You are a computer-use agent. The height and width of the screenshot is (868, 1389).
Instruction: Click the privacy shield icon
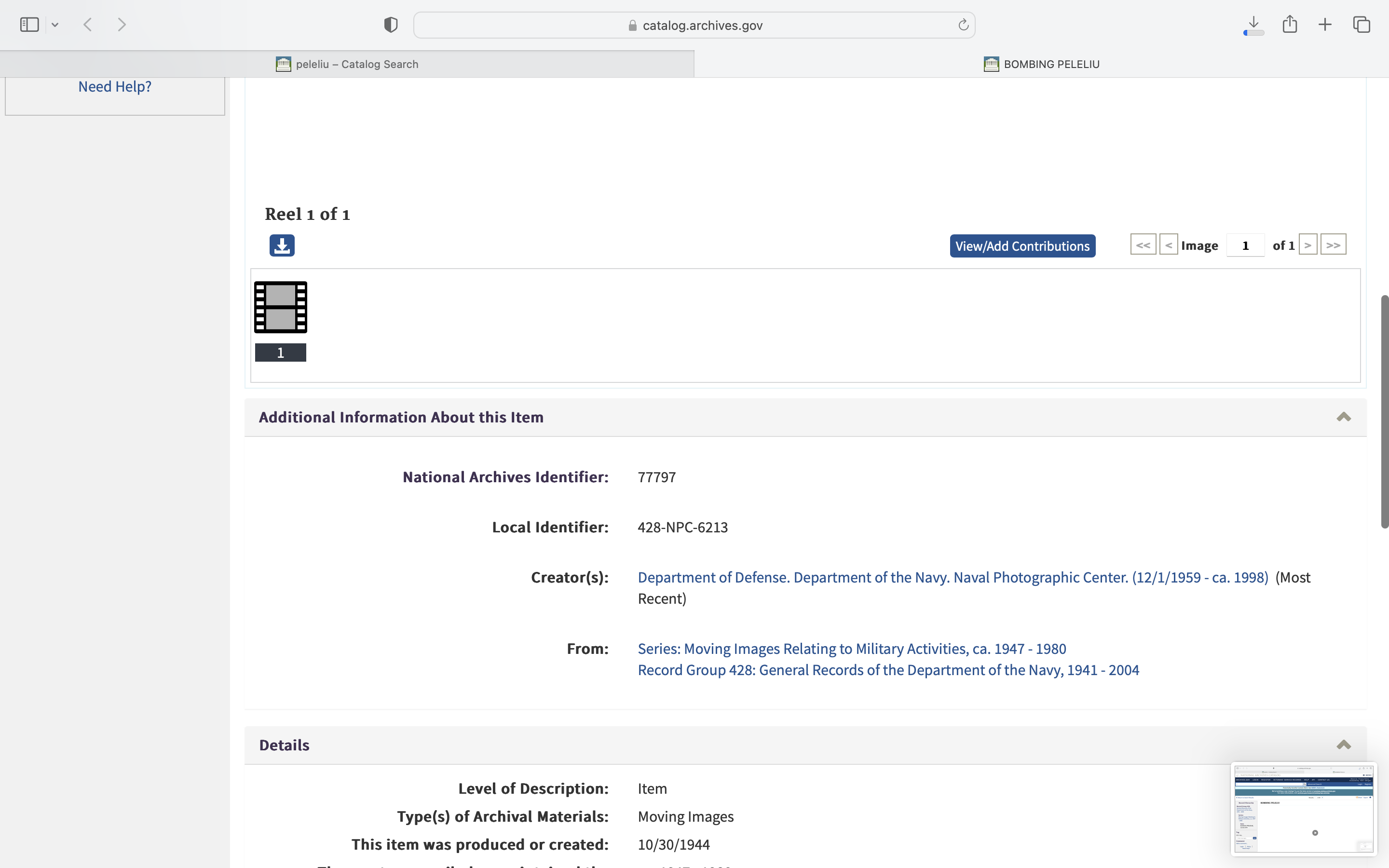390,25
